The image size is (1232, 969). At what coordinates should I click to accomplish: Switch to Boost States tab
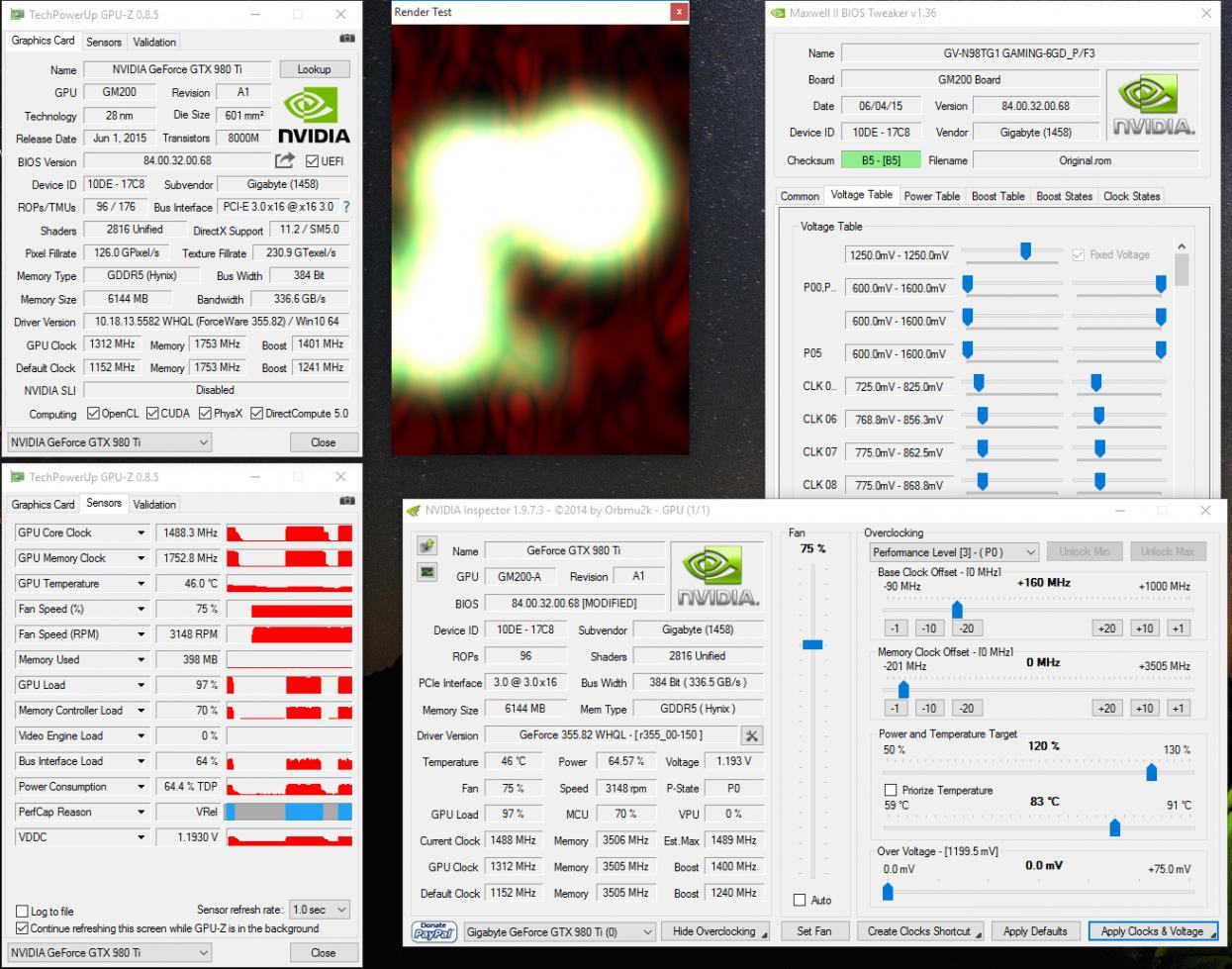[x=1065, y=196]
